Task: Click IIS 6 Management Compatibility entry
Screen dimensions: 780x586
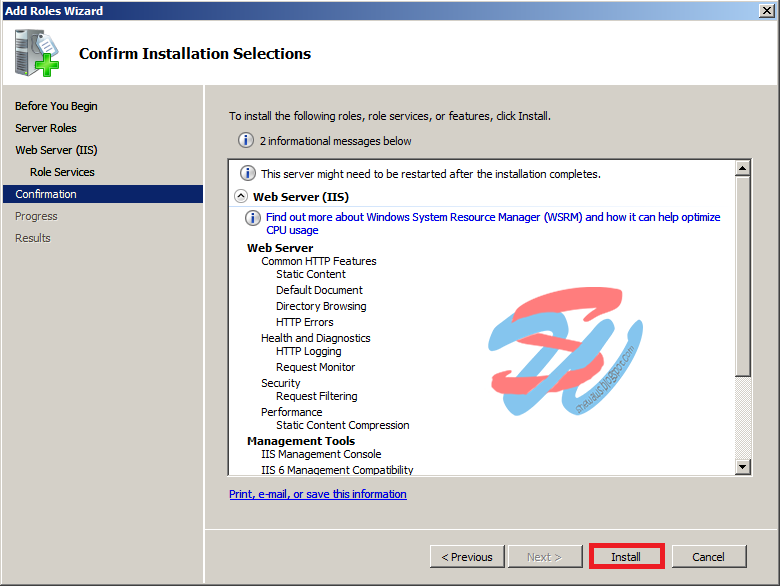Action: pyautogui.click(x=337, y=470)
